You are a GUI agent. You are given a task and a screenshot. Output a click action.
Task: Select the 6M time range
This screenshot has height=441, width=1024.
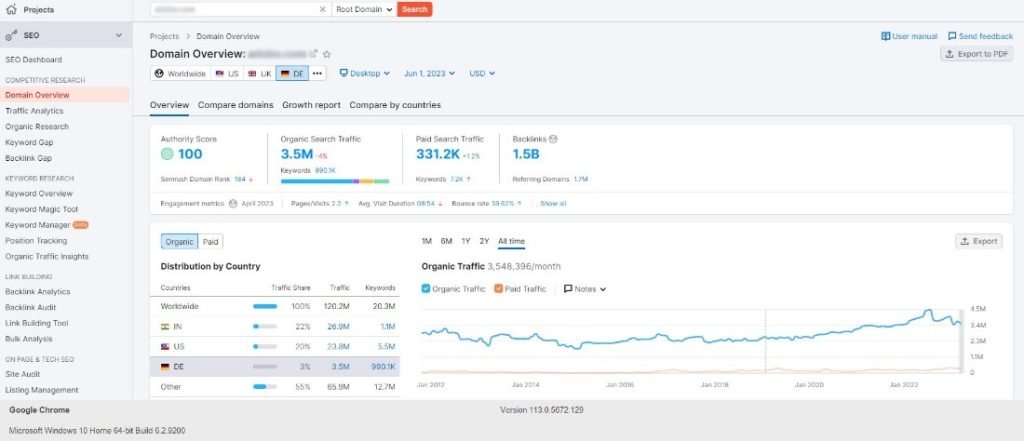coord(446,242)
